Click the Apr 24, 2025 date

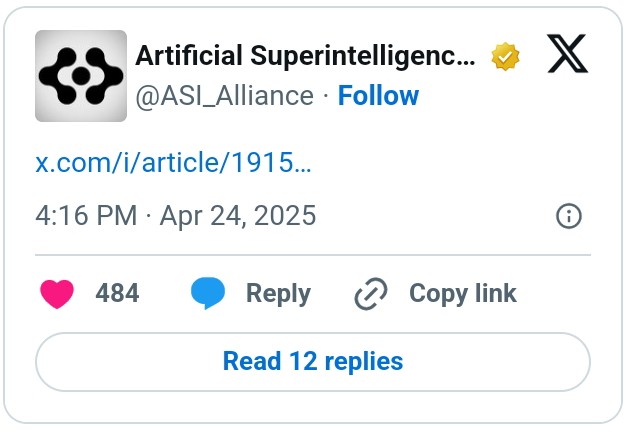click(x=238, y=215)
